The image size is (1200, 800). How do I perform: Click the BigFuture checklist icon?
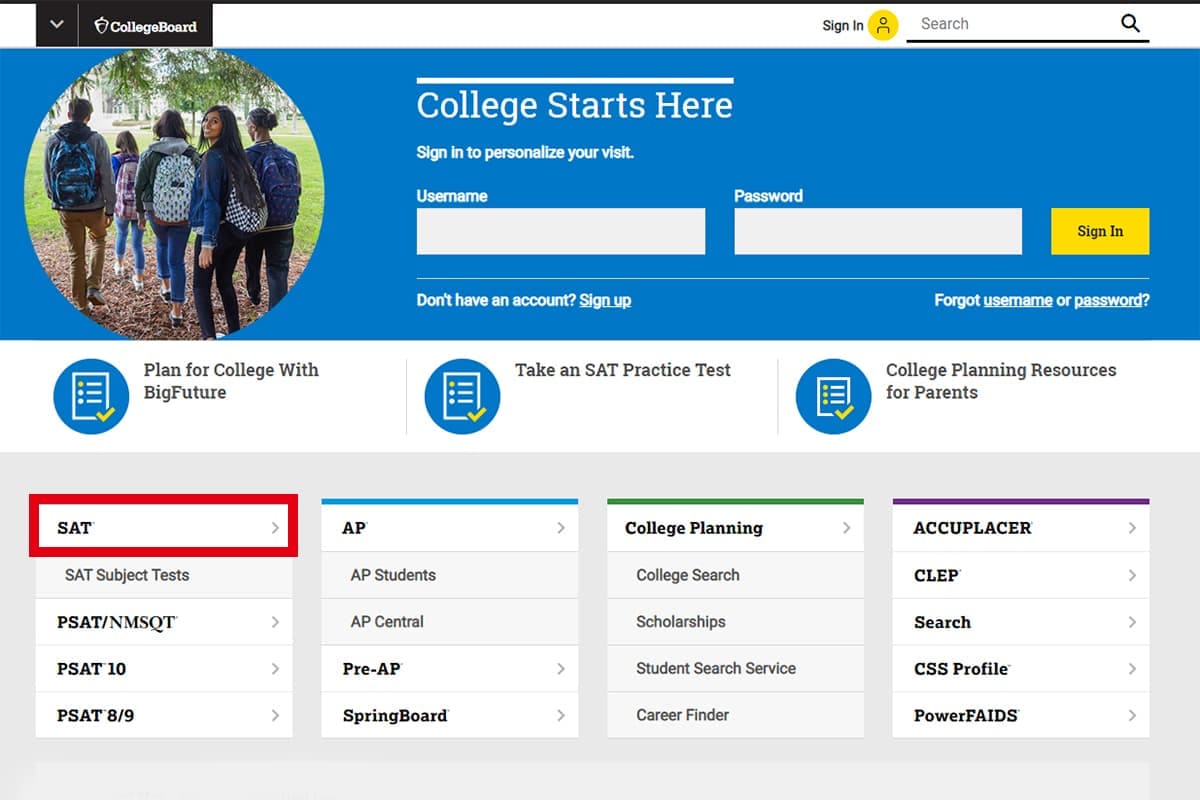click(x=91, y=396)
